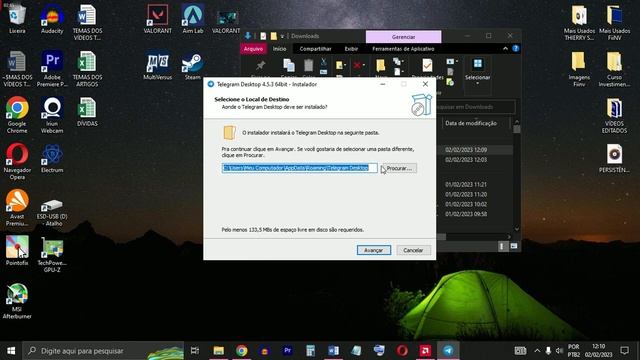Open Ferramentas de Aplicativo tab in Explorer
Viewport: 640px width, 360px height.
pyautogui.click(x=403, y=49)
